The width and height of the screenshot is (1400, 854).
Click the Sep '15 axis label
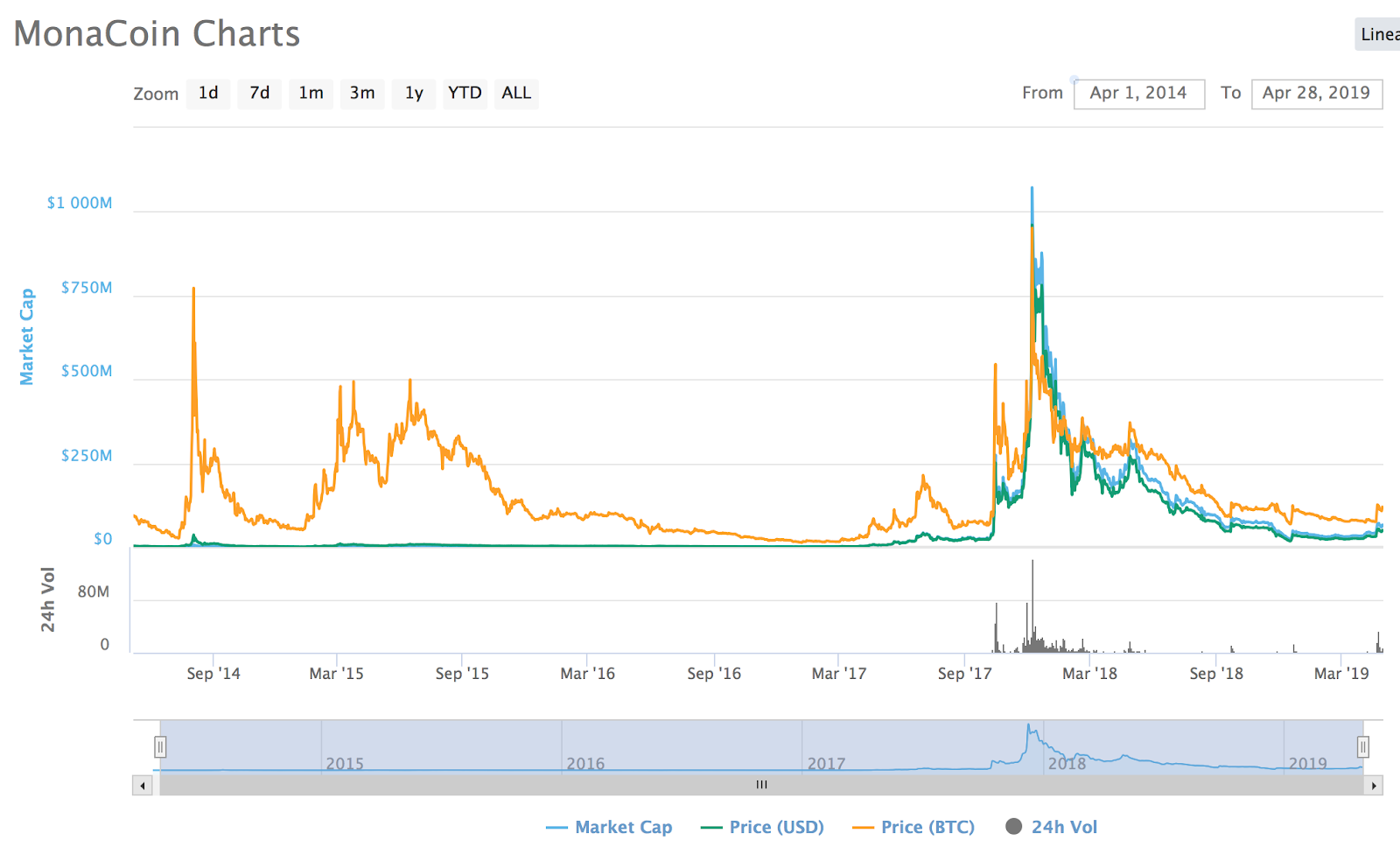(x=462, y=674)
